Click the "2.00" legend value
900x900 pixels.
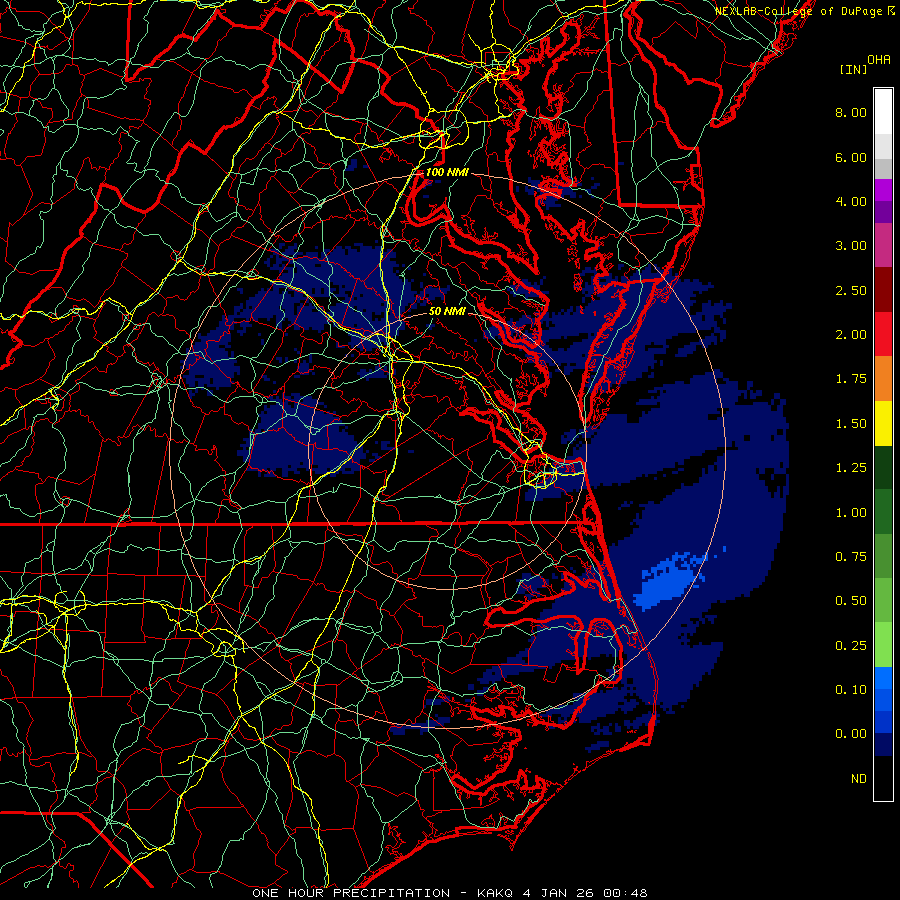[x=851, y=335]
